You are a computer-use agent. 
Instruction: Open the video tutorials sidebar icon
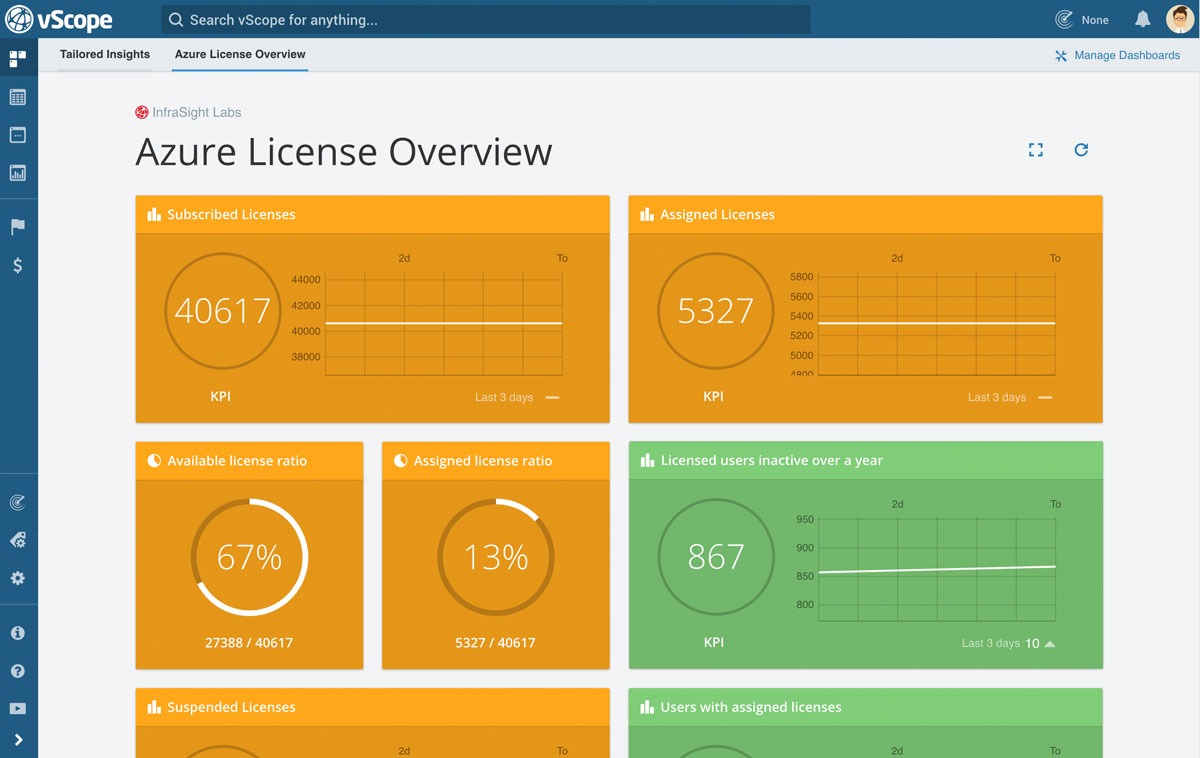click(x=17, y=709)
